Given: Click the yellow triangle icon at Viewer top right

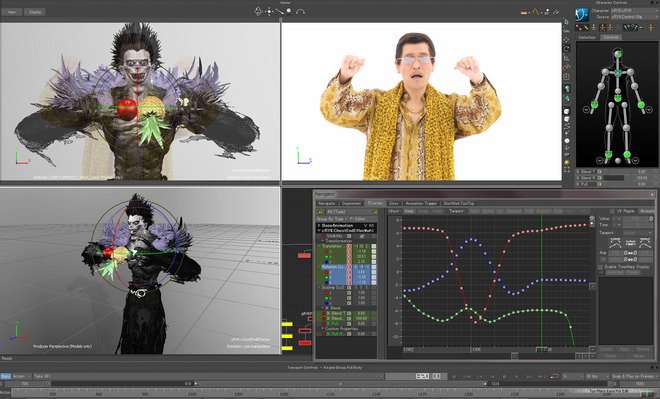Looking at the screenshot, I should [535, 12].
